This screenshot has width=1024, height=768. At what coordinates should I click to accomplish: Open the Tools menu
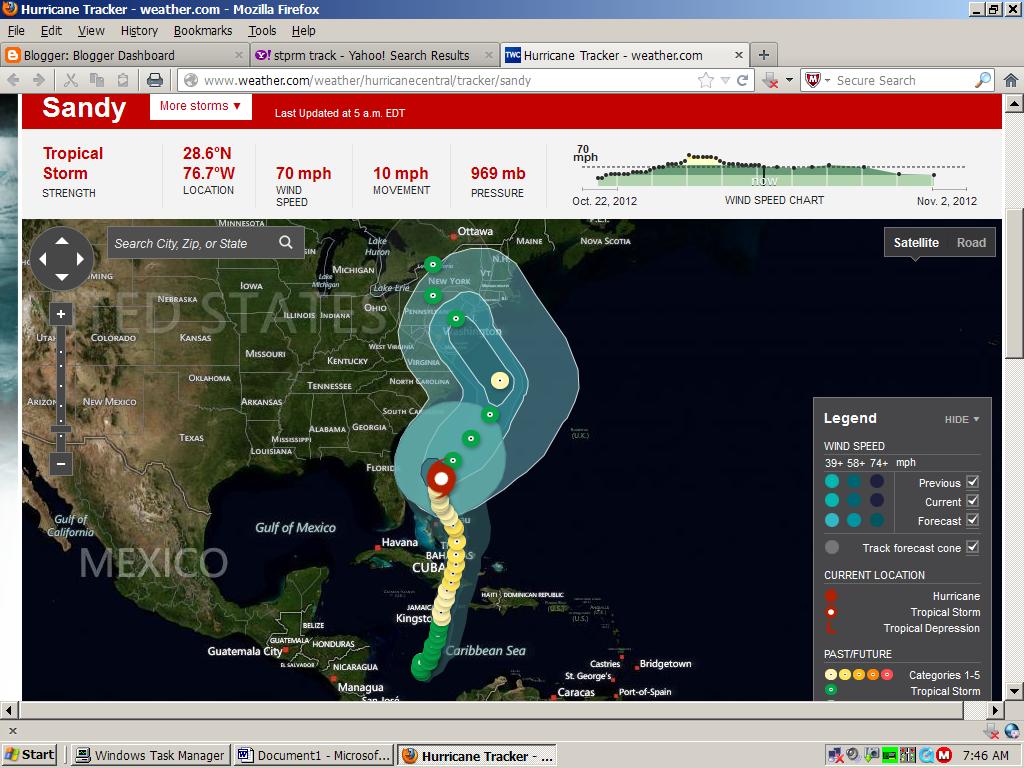[x=262, y=31]
